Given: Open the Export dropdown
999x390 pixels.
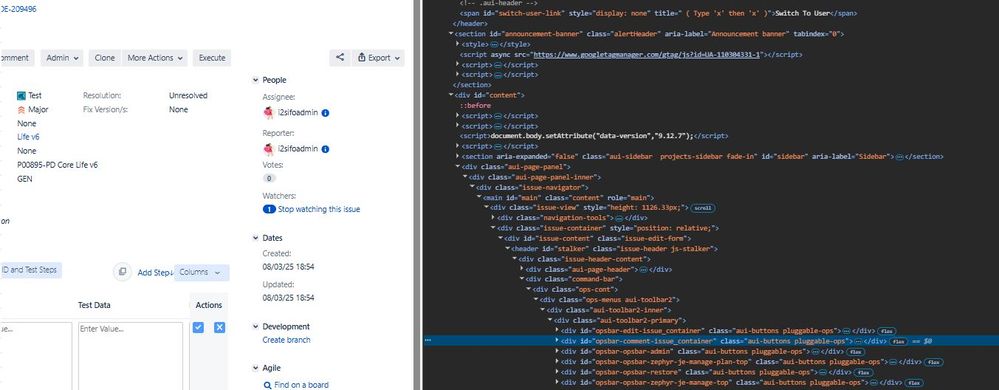Looking at the screenshot, I should [x=378, y=58].
